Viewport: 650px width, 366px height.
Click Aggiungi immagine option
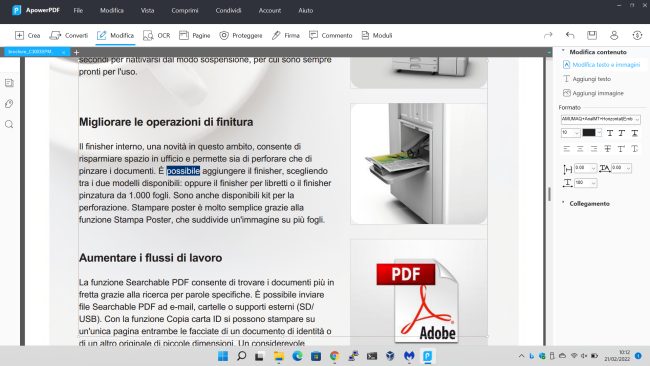[593, 93]
